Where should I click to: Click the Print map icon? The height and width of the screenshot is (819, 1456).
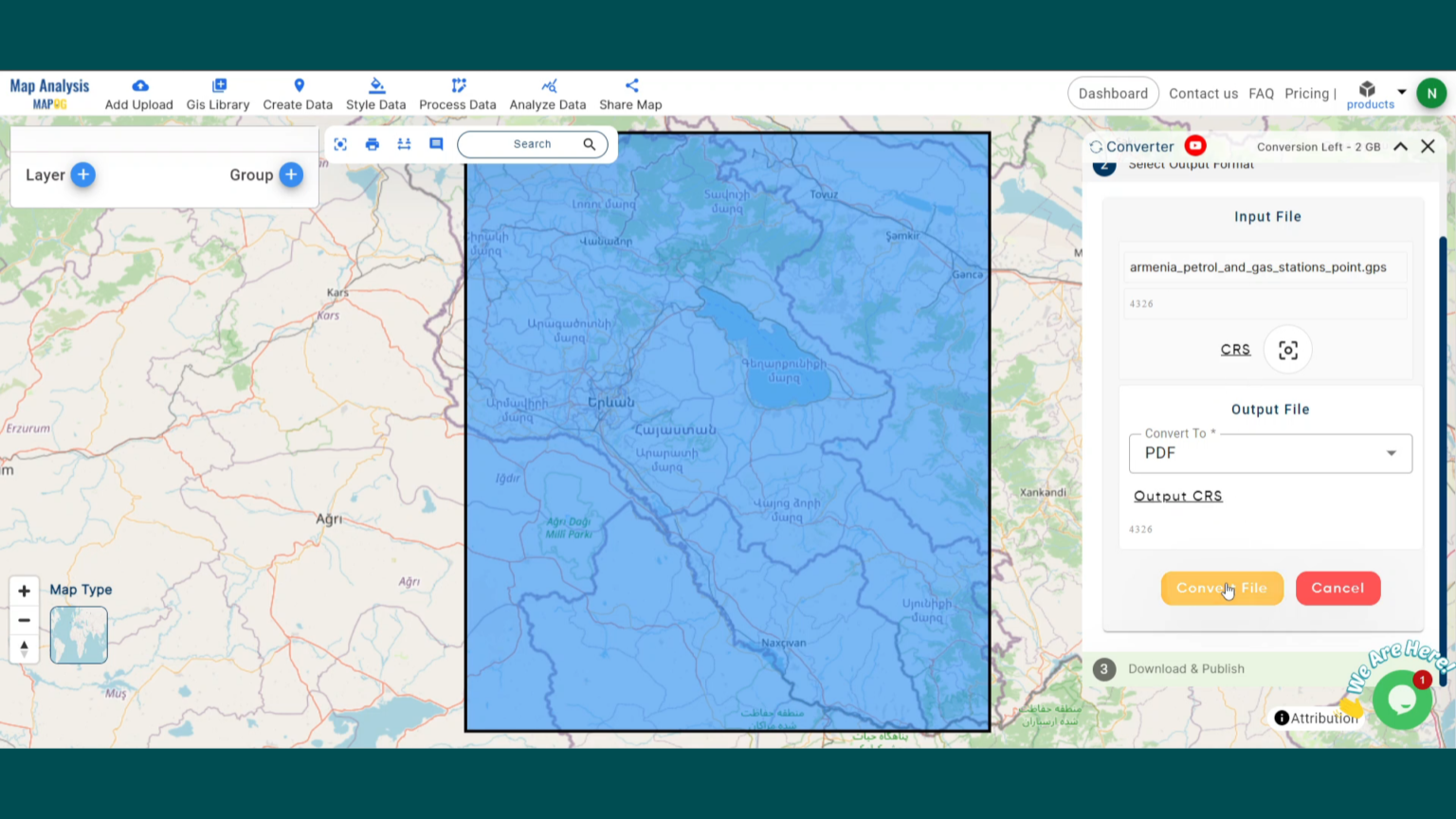tap(372, 143)
